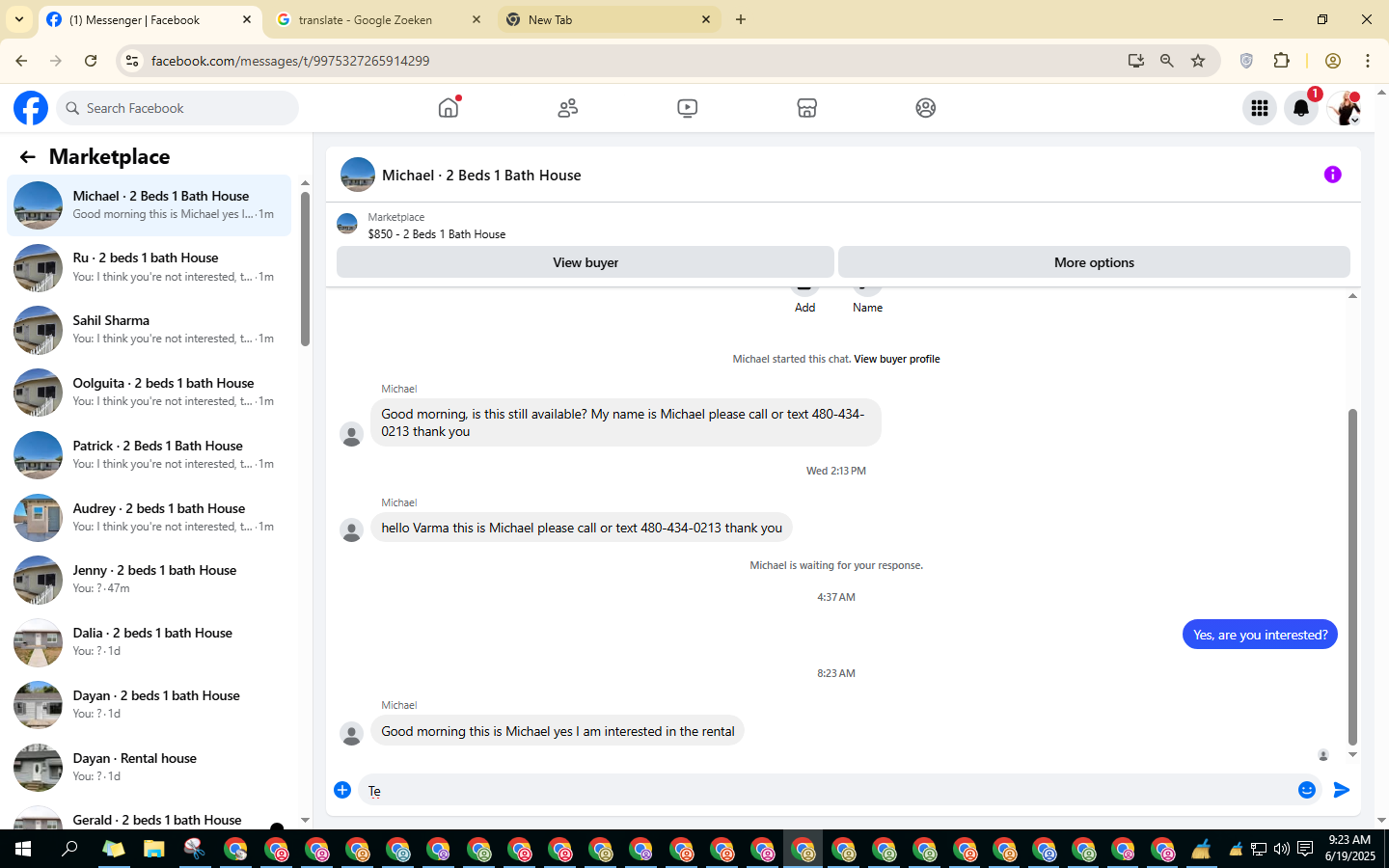Click the Search Facebook field
The width and height of the screenshot is (1389, 868).
177,108
